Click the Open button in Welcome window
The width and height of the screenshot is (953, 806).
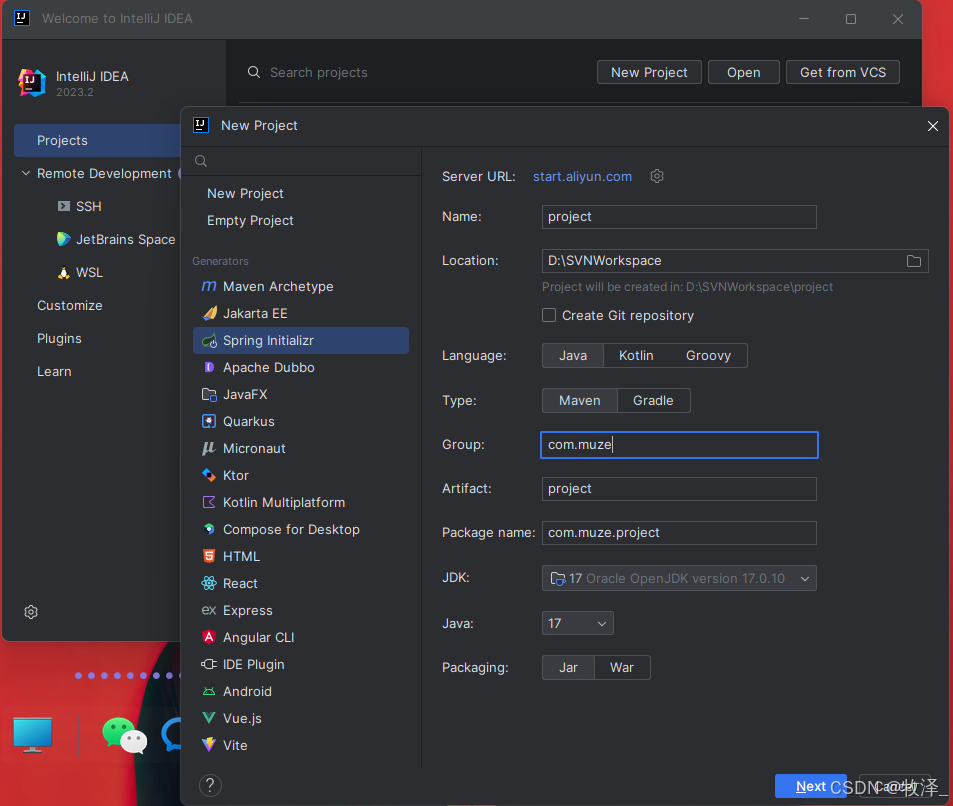point(743,72)
